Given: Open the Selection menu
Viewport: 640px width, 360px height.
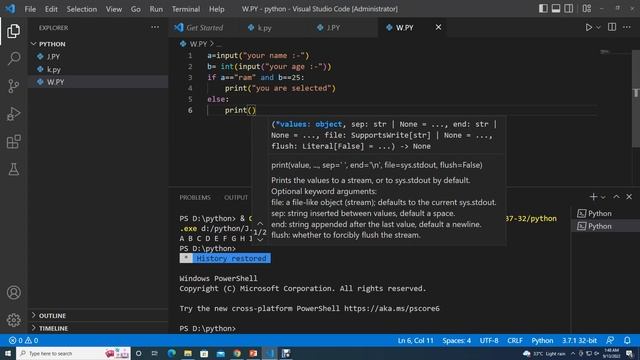Looking at the screenshot, I should (x=82, y=9).
